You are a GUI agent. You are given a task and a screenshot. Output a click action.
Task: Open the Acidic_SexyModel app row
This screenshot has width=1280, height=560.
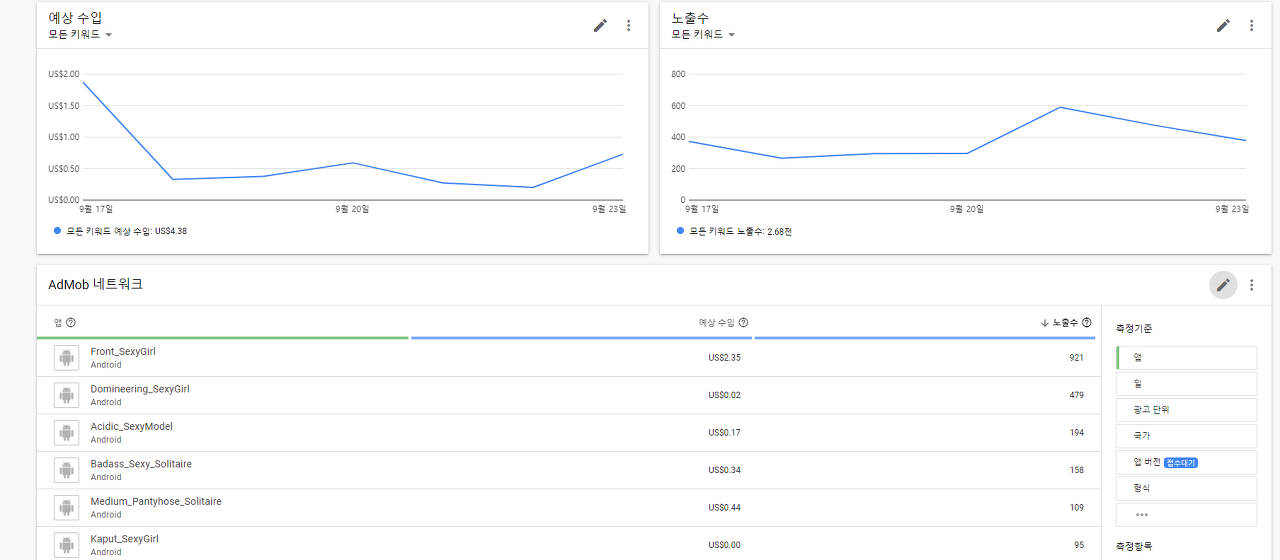click(x=568, y=433)
